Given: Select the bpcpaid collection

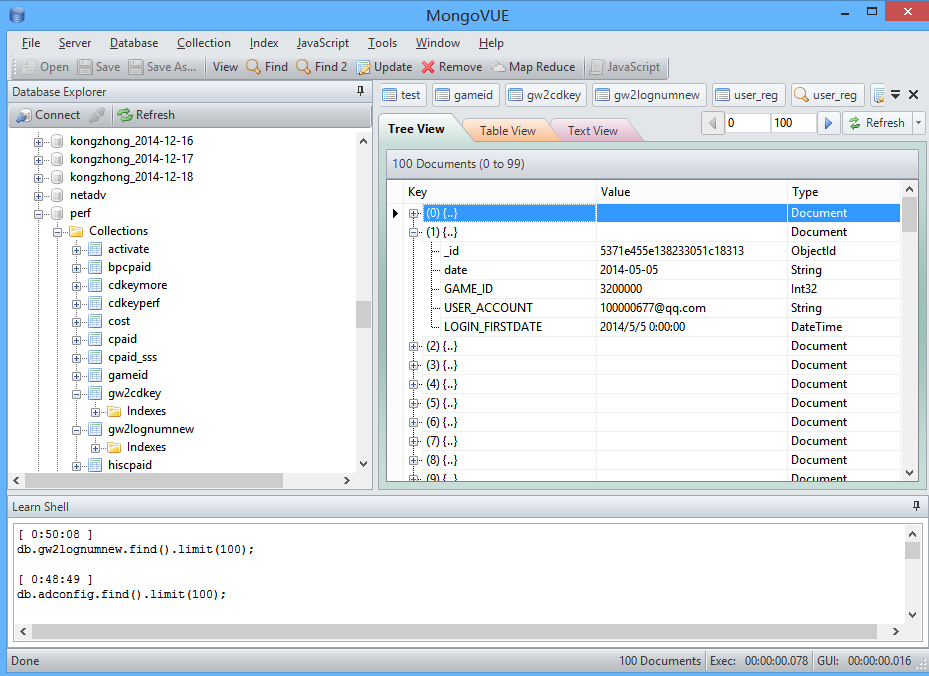Looking at the screenshot, I should tap(129, 267).
